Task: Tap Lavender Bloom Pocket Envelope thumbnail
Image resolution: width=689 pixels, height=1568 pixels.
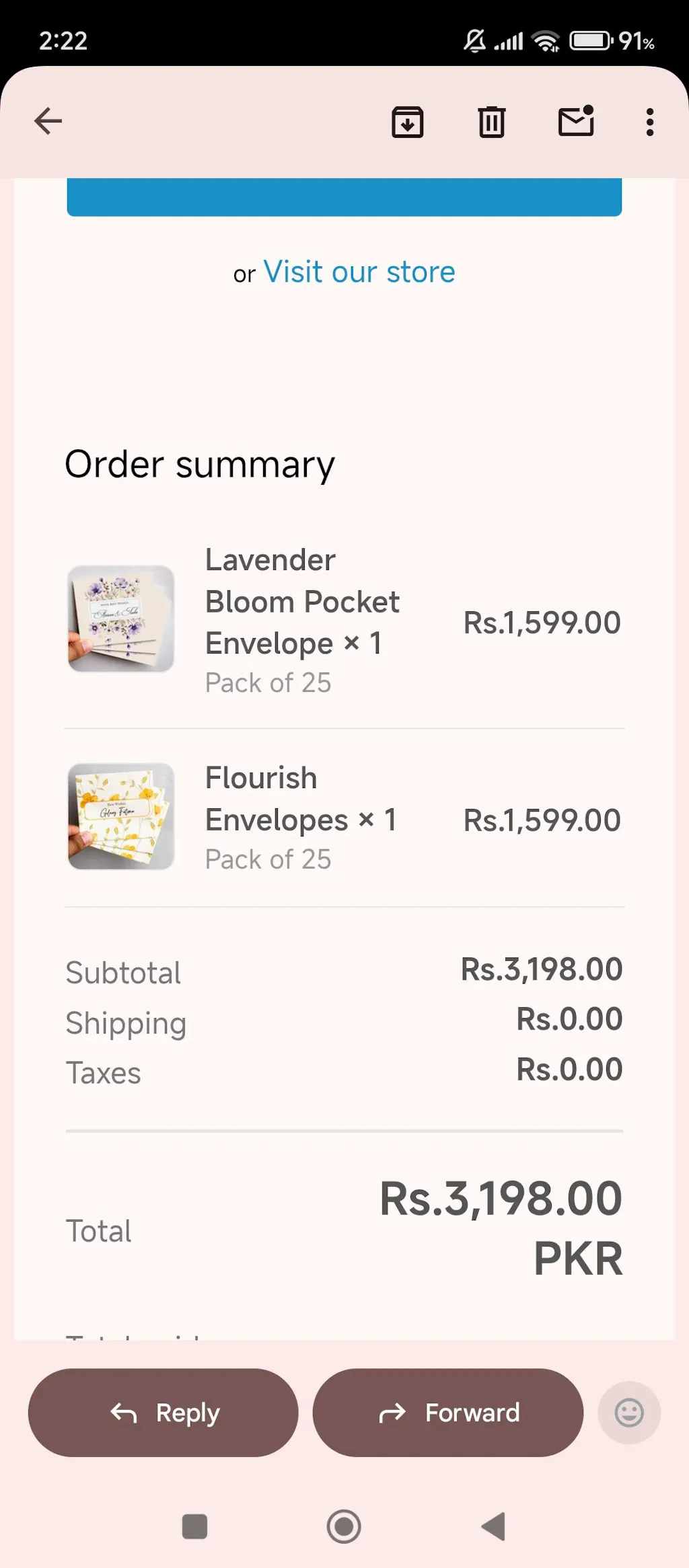Action: (x=121, y=619)
